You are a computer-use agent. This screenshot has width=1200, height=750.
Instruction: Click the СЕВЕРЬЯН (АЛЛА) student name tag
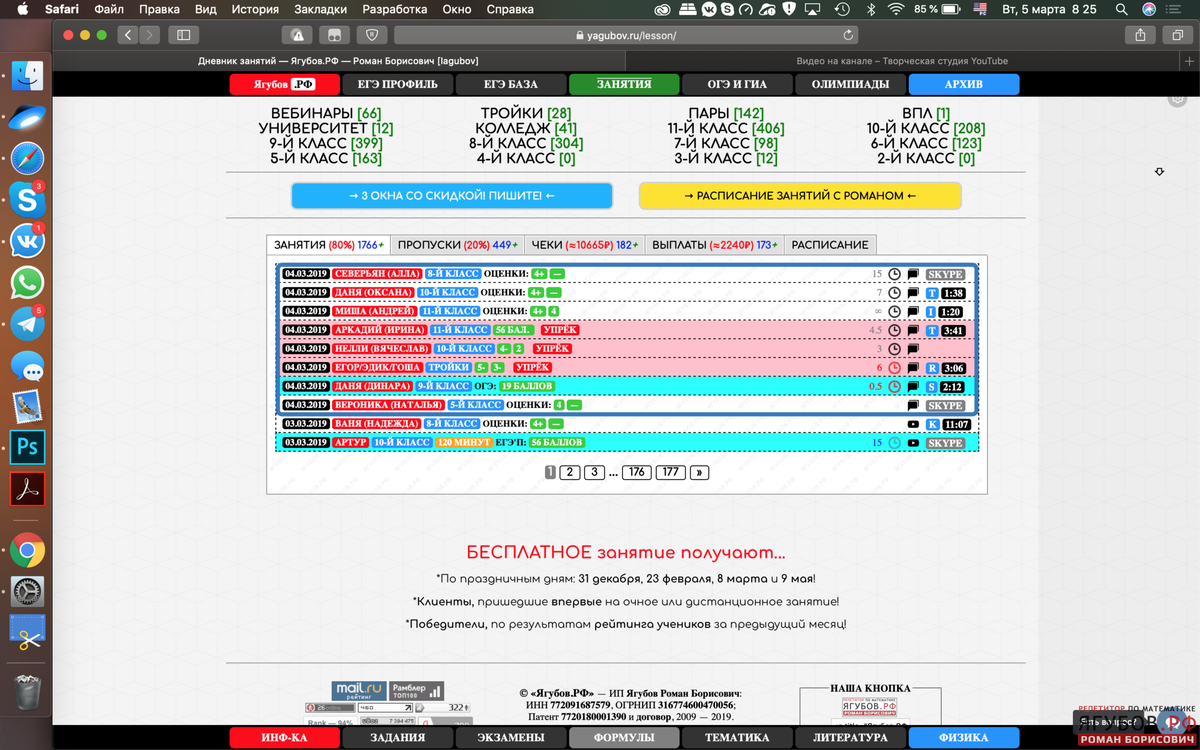(377, 274)
